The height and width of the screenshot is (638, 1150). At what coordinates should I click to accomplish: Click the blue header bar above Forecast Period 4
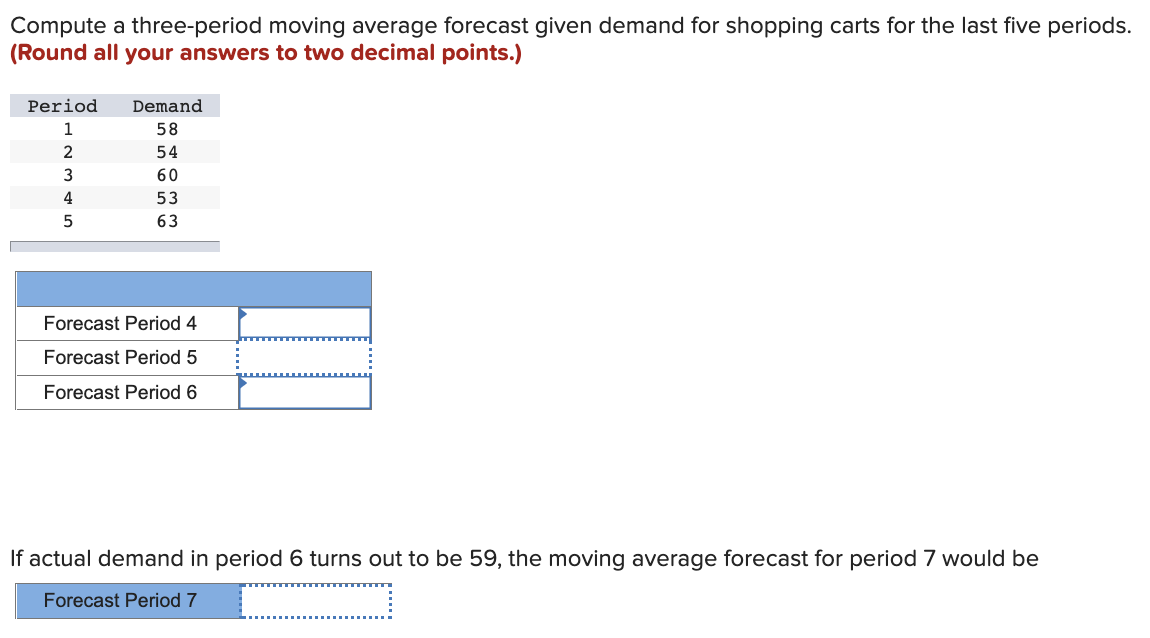point(193,287)
